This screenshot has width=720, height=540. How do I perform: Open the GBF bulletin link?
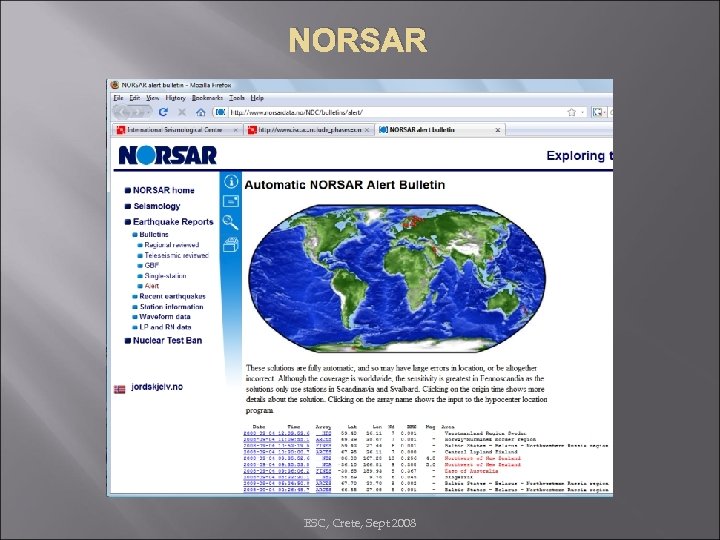(x=152, y=265)
